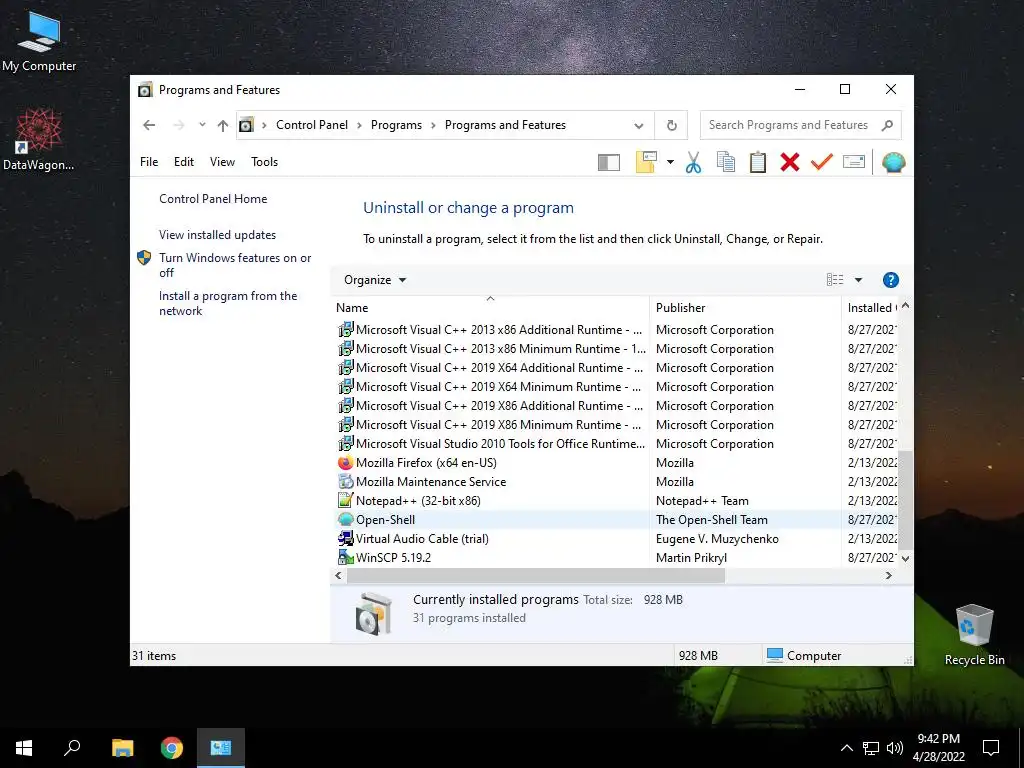Select Virtual Audio Cable (trial) entry

point(616,538)
